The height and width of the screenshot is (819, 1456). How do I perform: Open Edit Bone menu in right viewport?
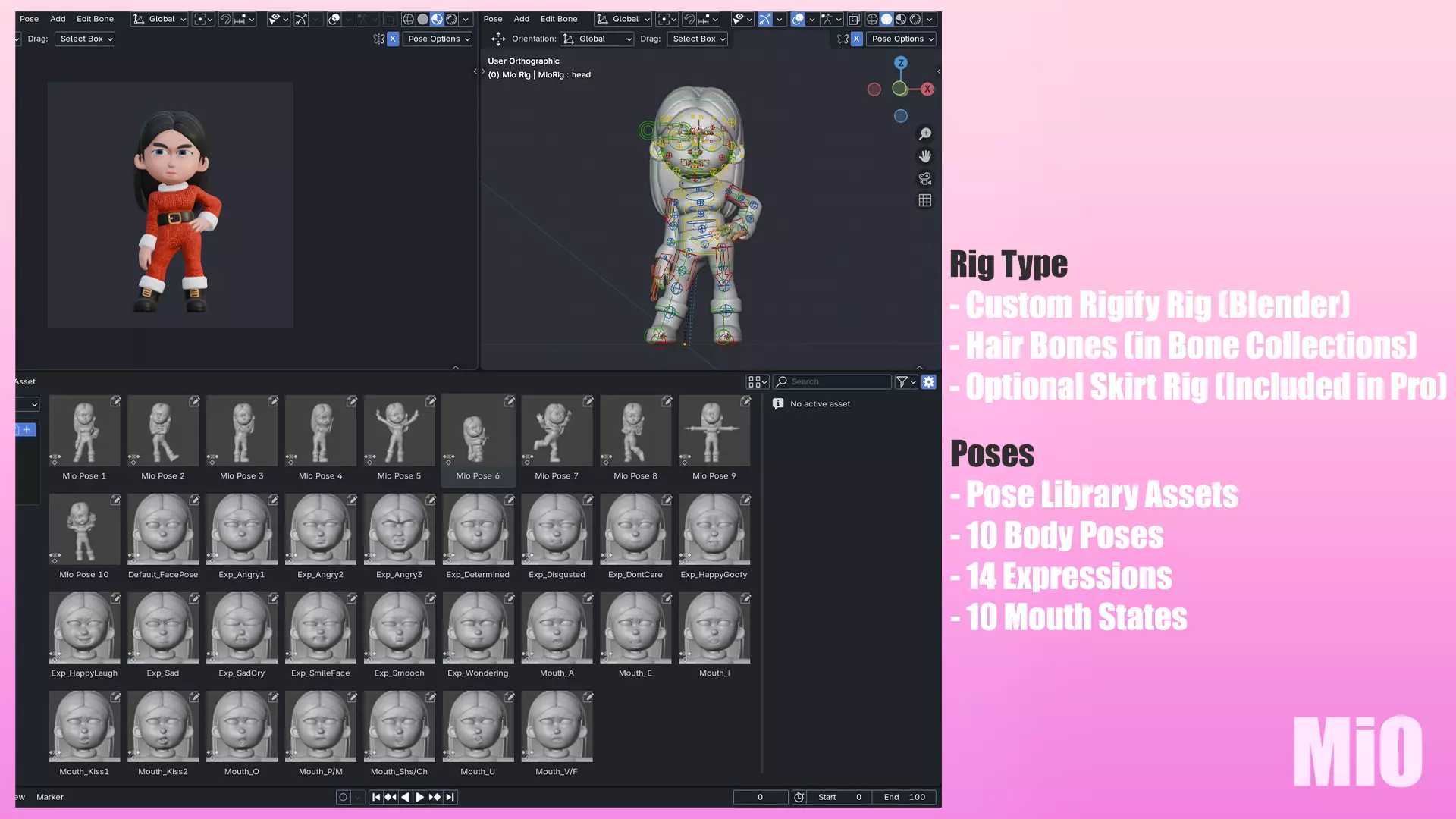pyautogui.click(x=559, y=19)
